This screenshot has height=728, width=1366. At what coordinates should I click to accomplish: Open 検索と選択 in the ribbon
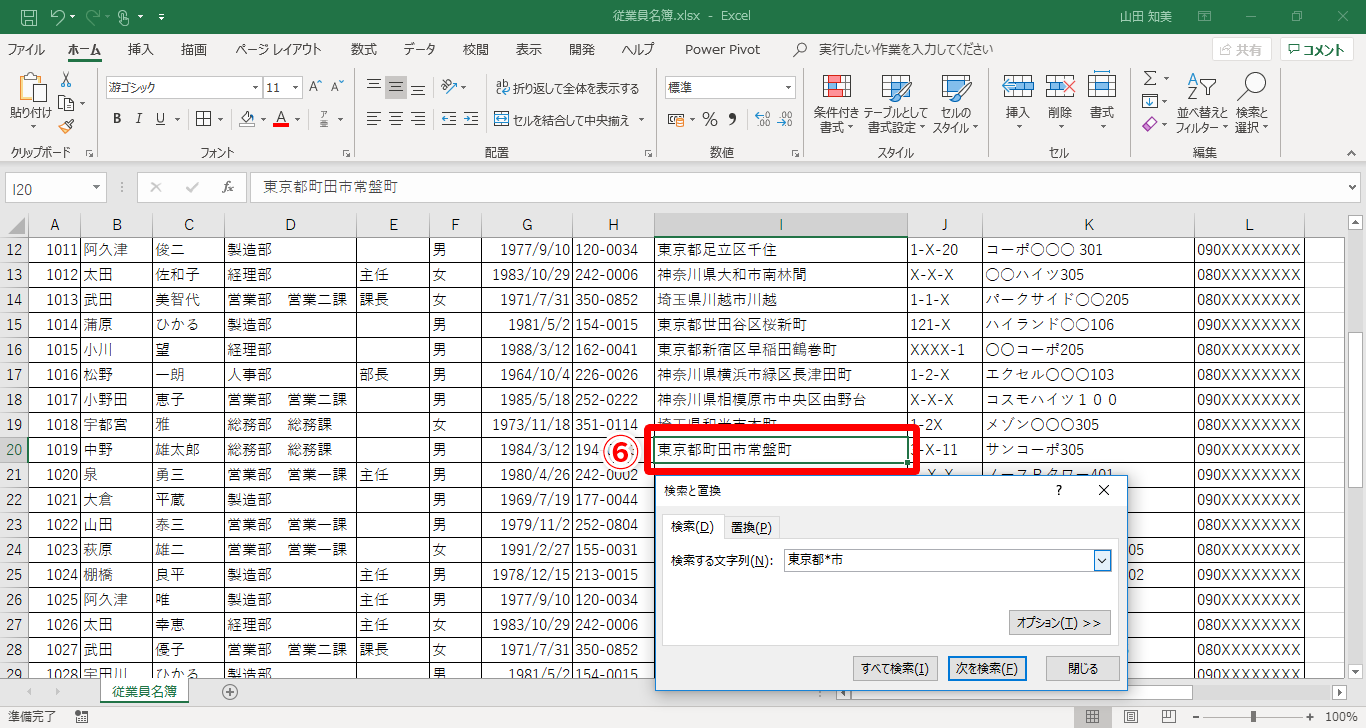coord(1251,103)
